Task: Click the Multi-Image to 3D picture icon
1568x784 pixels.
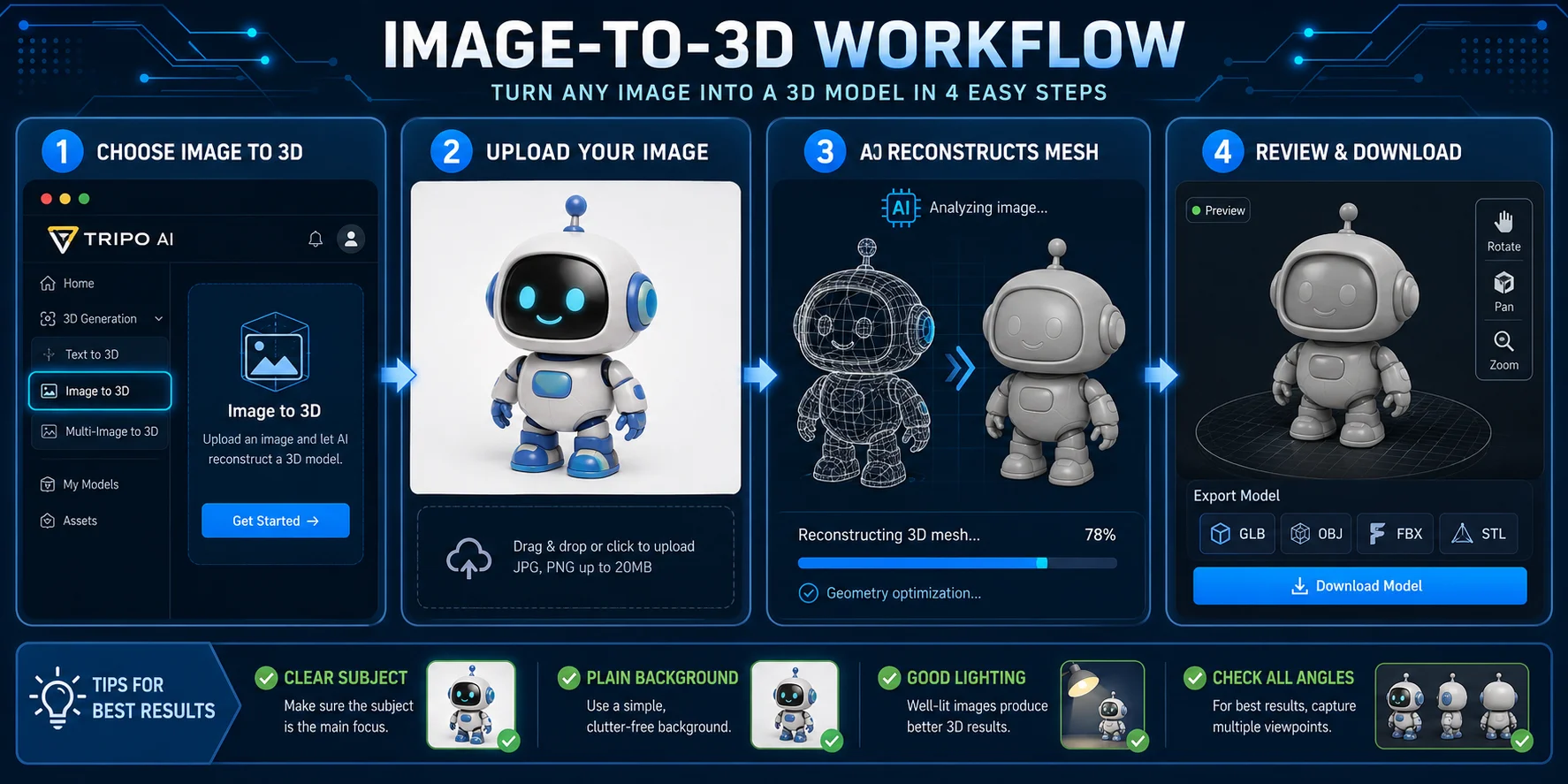Action: point(49,431)
